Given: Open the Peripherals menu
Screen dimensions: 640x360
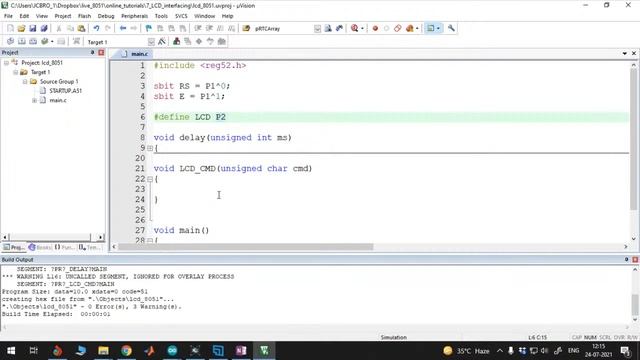Looking at the screenshot, I should point(134,16).
